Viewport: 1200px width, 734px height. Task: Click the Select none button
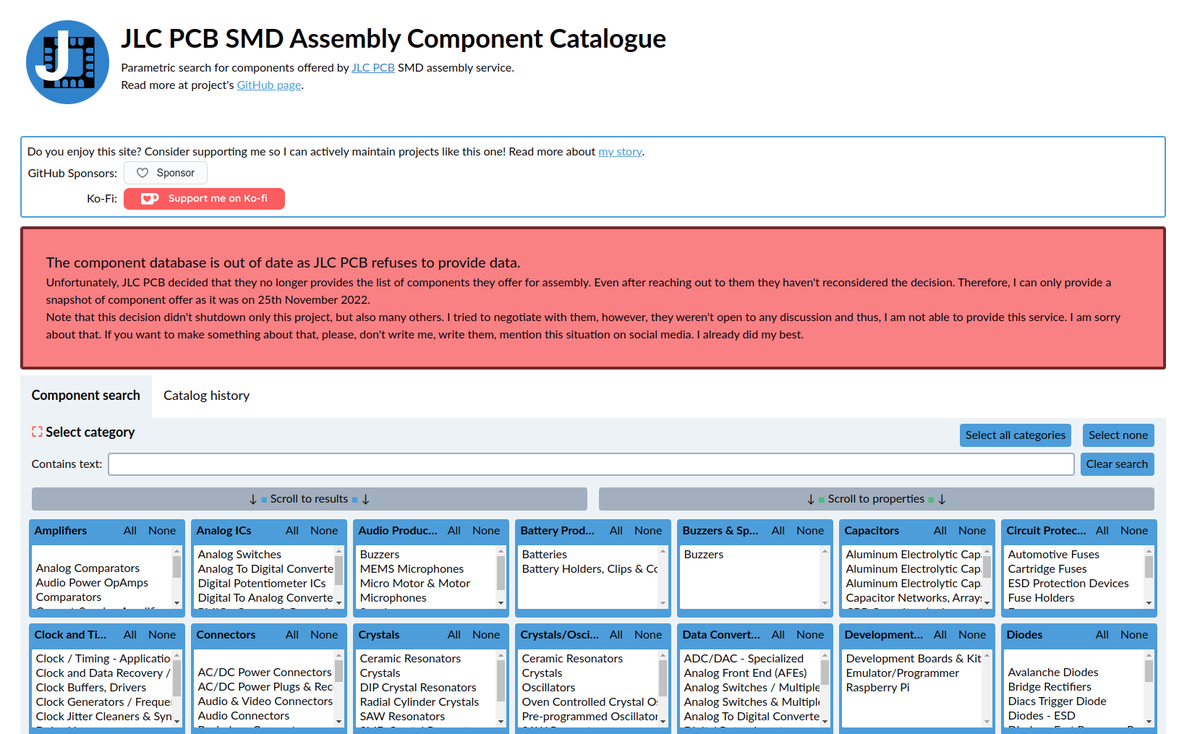point(1118,435)
